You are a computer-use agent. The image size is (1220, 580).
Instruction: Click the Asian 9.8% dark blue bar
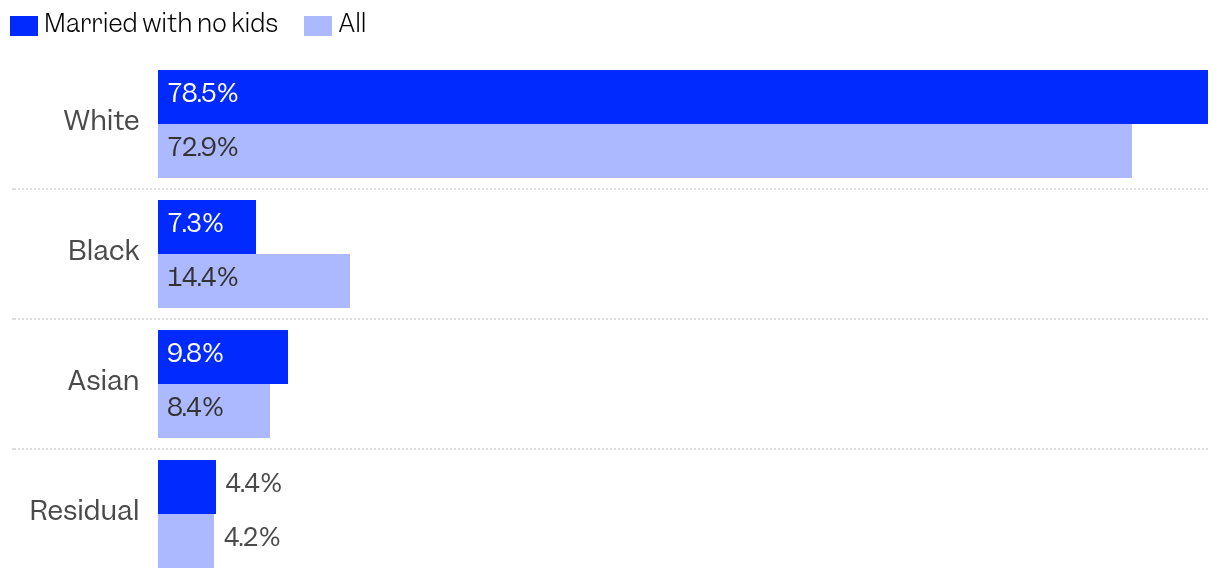pos(223,357)
